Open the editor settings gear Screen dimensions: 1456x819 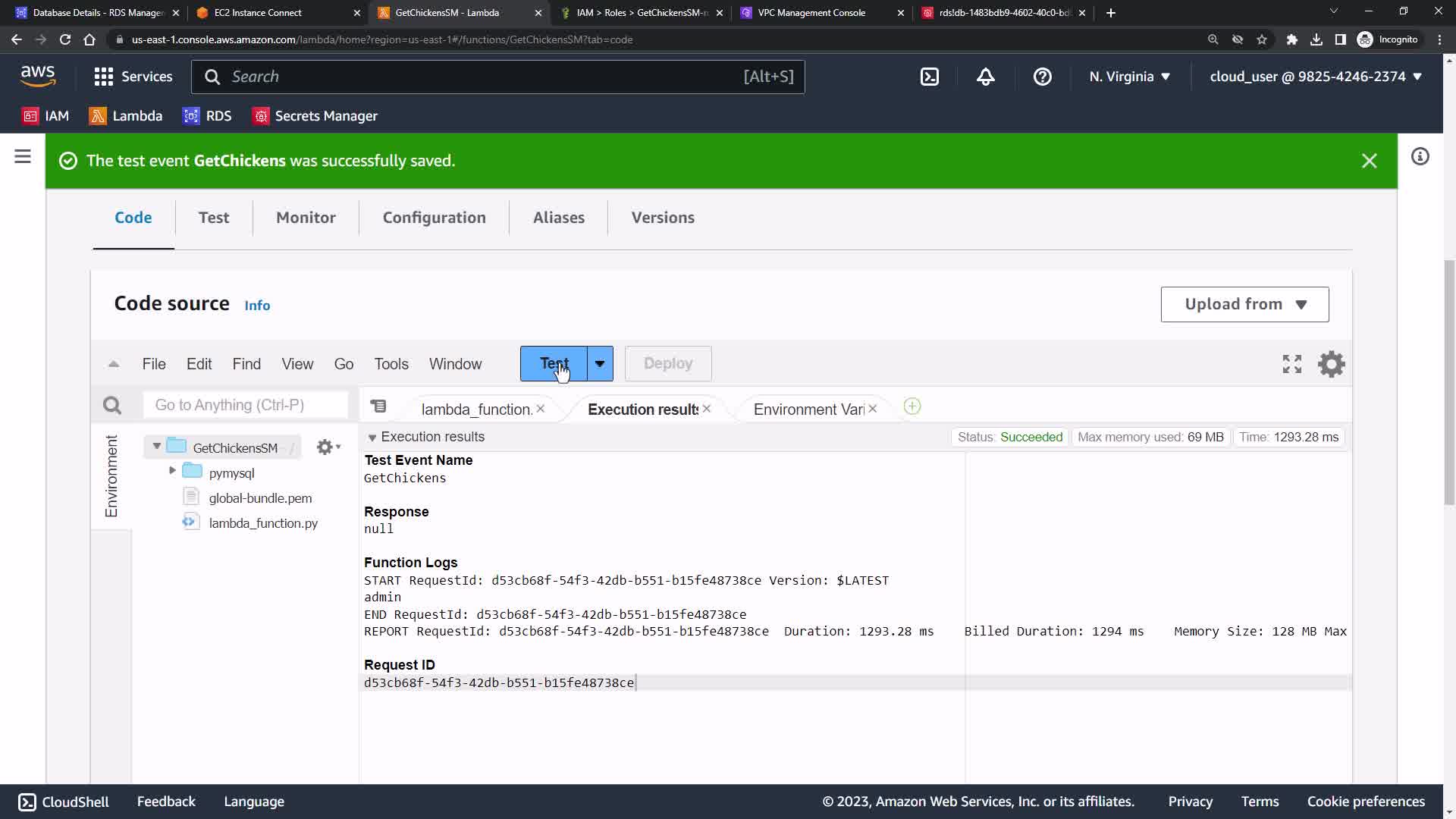click(1331, 364)
